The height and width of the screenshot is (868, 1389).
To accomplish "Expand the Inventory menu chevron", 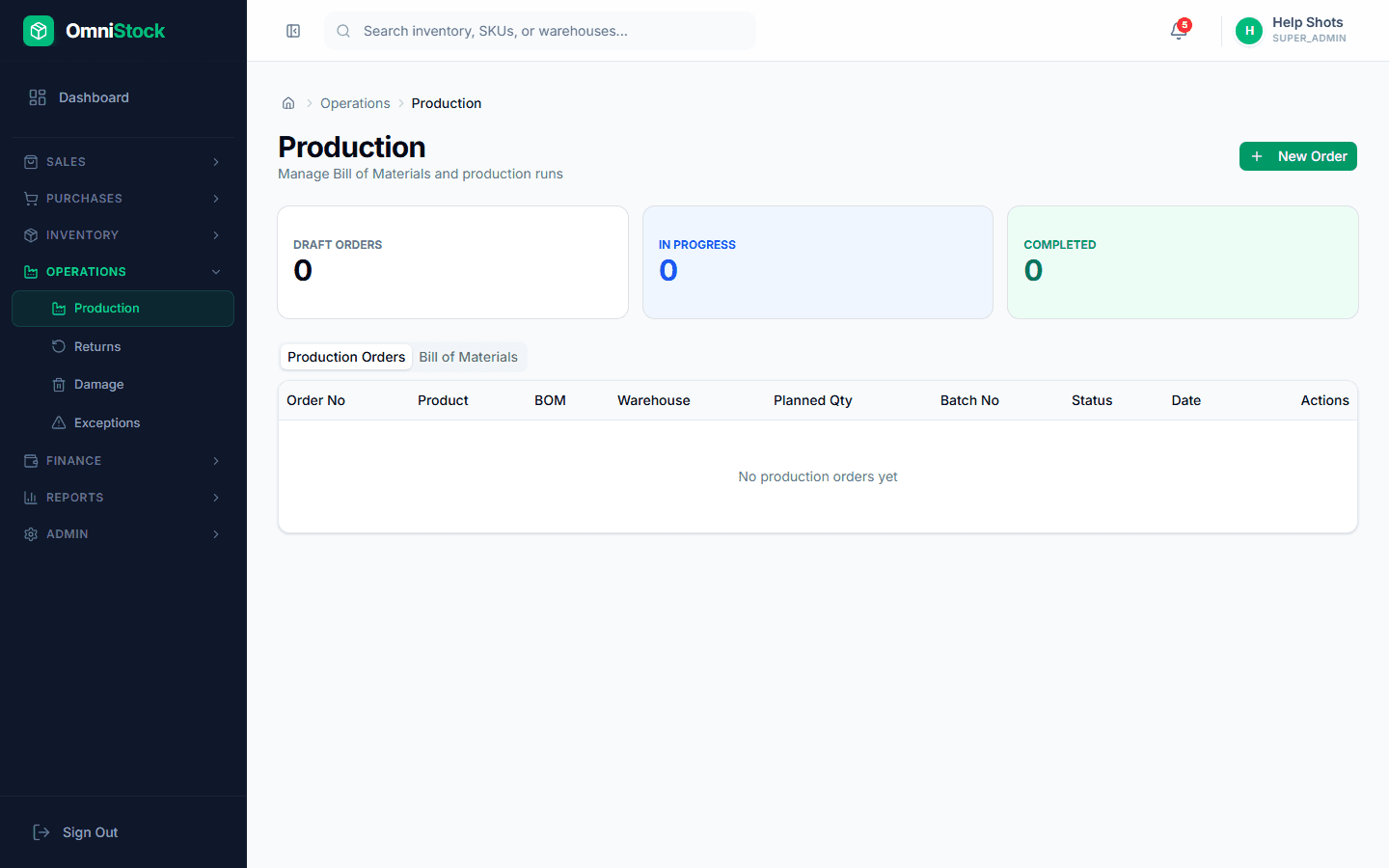I will click(x=216, y=235).
